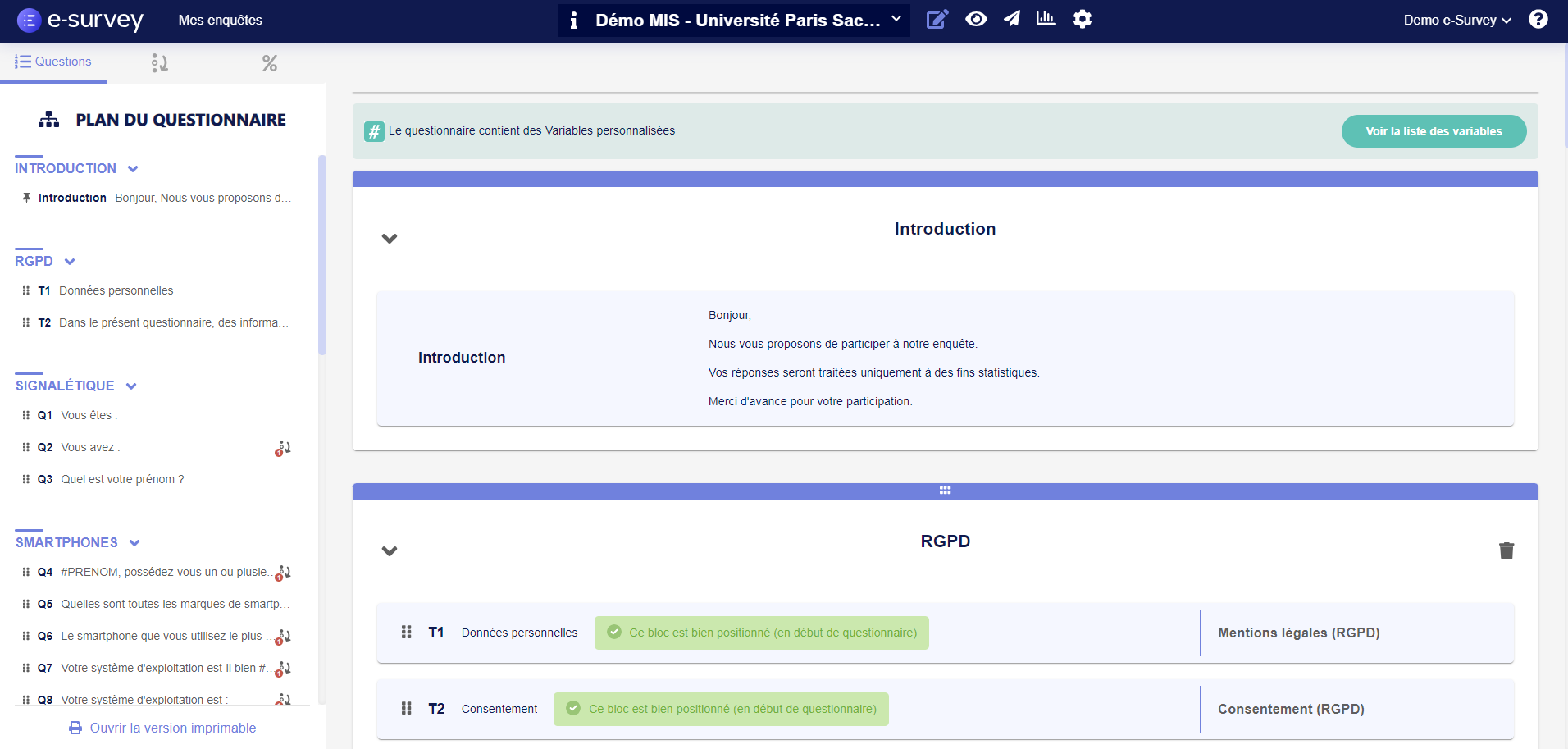Click the diffusion paper plane icon
Viewport: 1568px width, 749px height.
click(x=1011, y=19)
